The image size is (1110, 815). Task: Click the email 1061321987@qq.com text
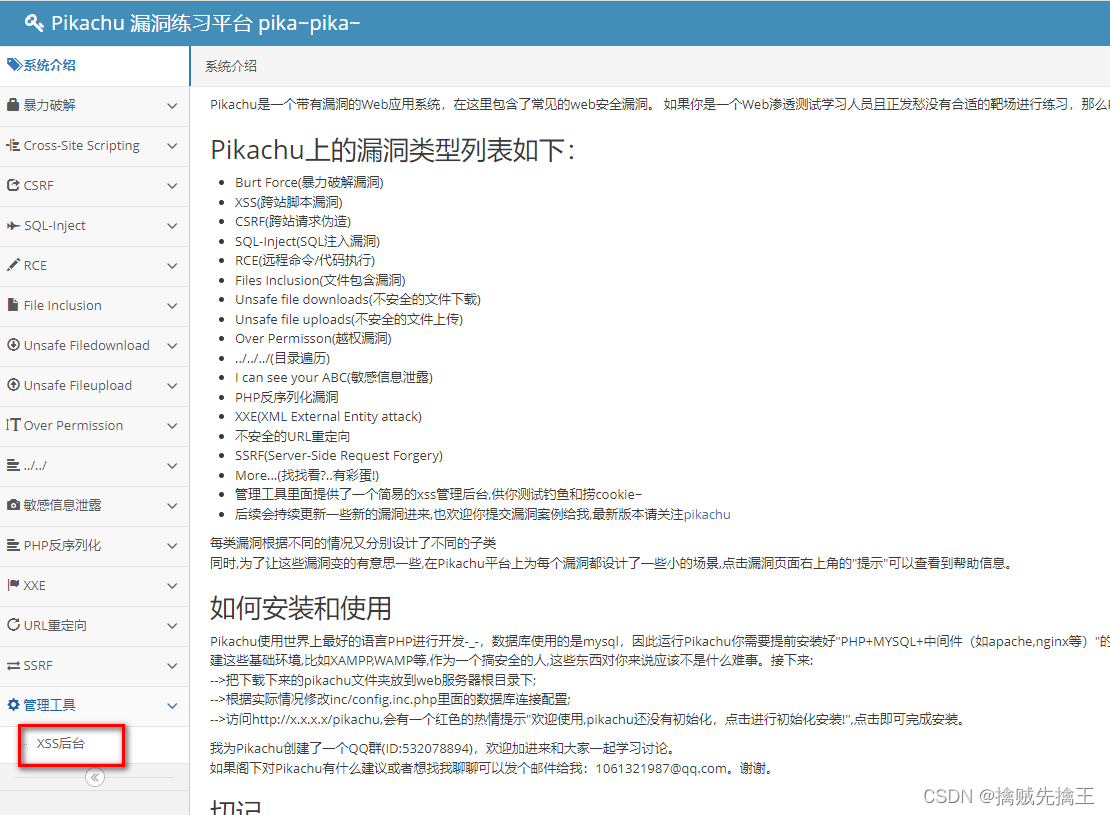click(661, 768)
